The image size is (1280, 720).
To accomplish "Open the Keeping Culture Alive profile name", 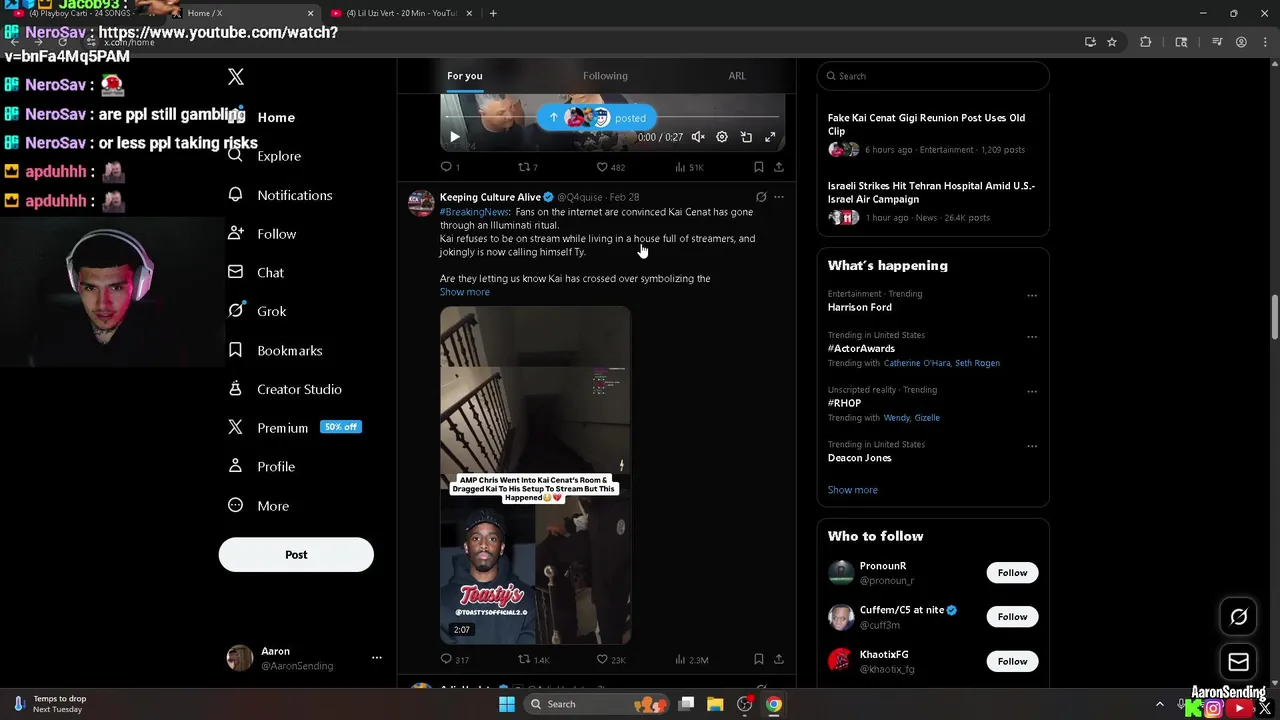I will tap(490, 197).
